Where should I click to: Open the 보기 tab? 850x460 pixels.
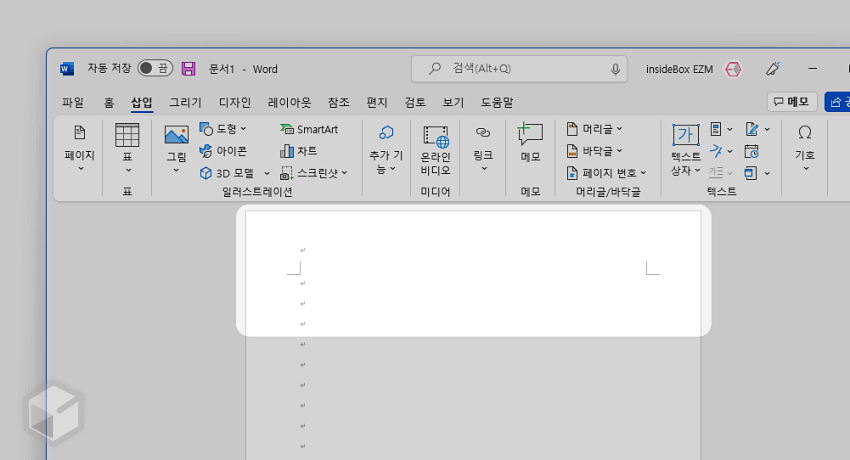click(453, 102)
